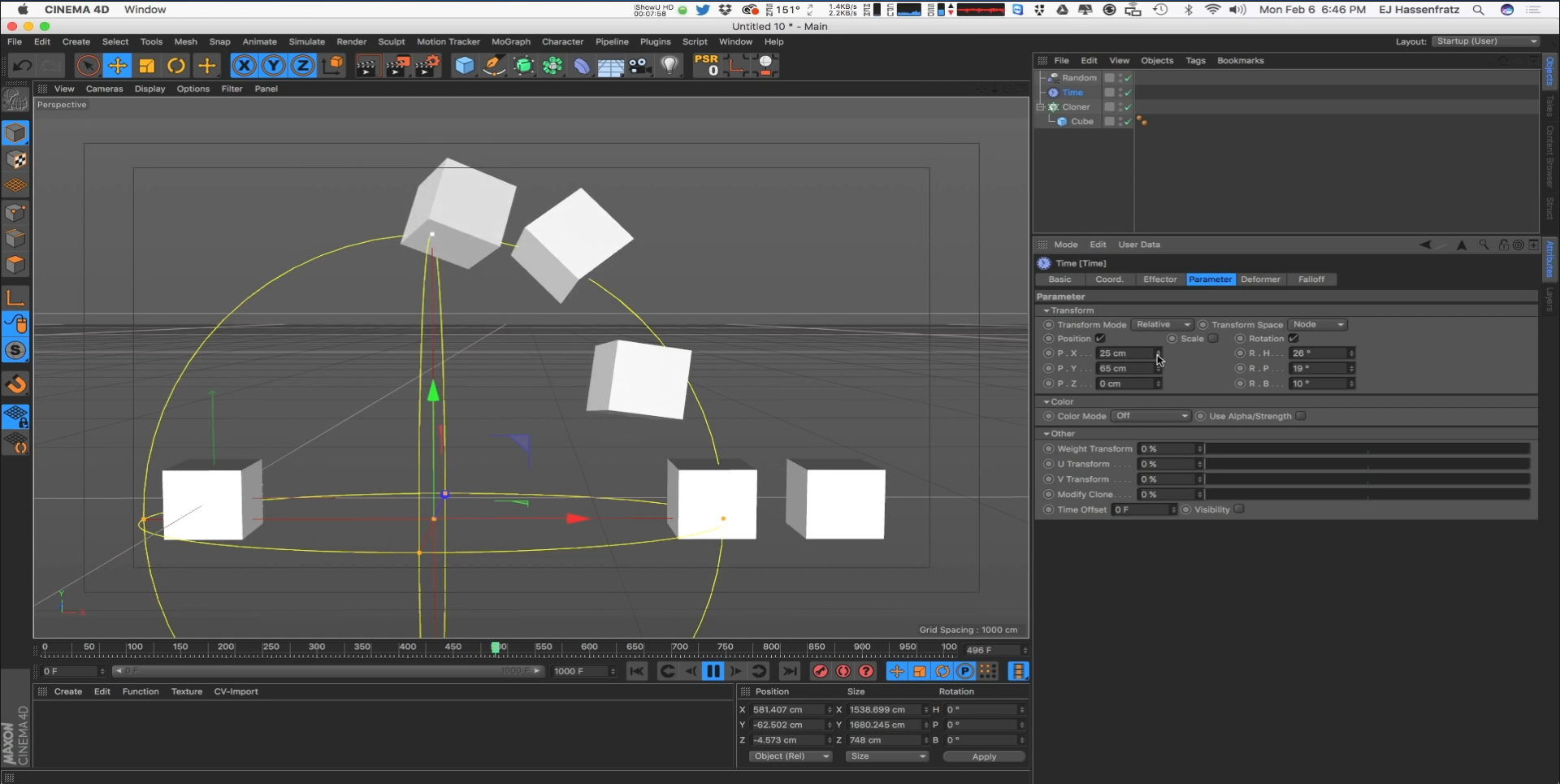Toggle the X axis lock
The width and height of the screenshot is (1560, 784).
coord(244,66)
